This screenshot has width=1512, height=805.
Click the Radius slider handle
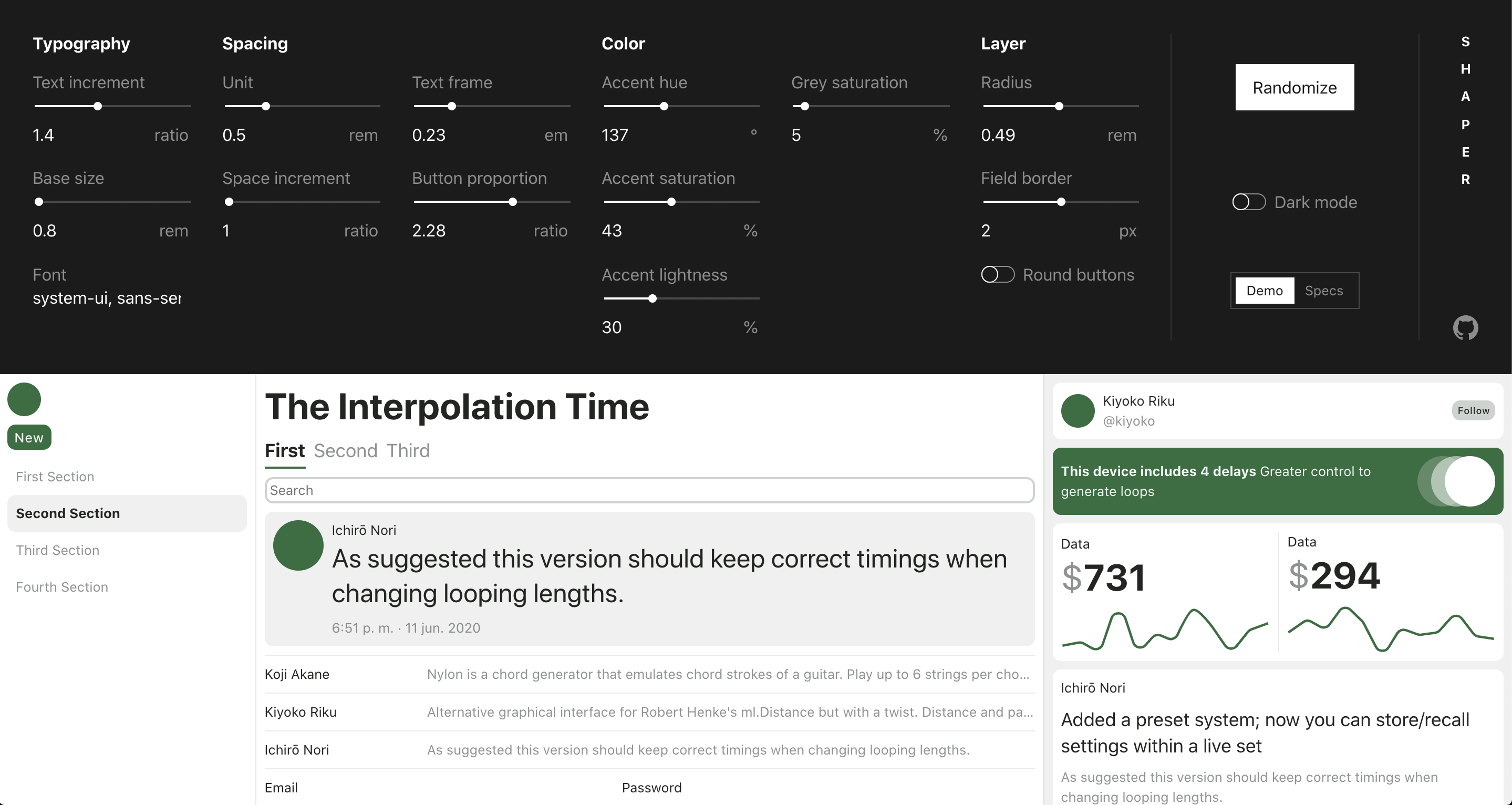[x=1059, y=106]
